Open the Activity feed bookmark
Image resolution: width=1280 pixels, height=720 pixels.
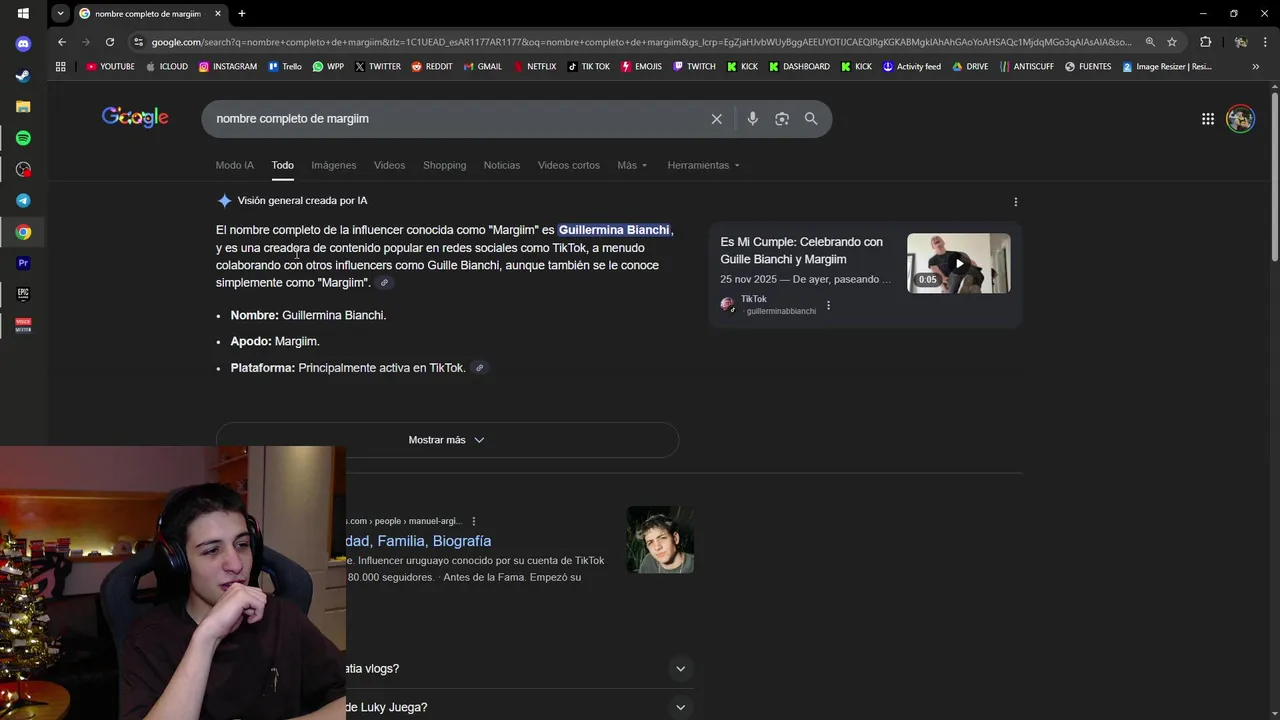pyautogui.click(x=912, y=67)
